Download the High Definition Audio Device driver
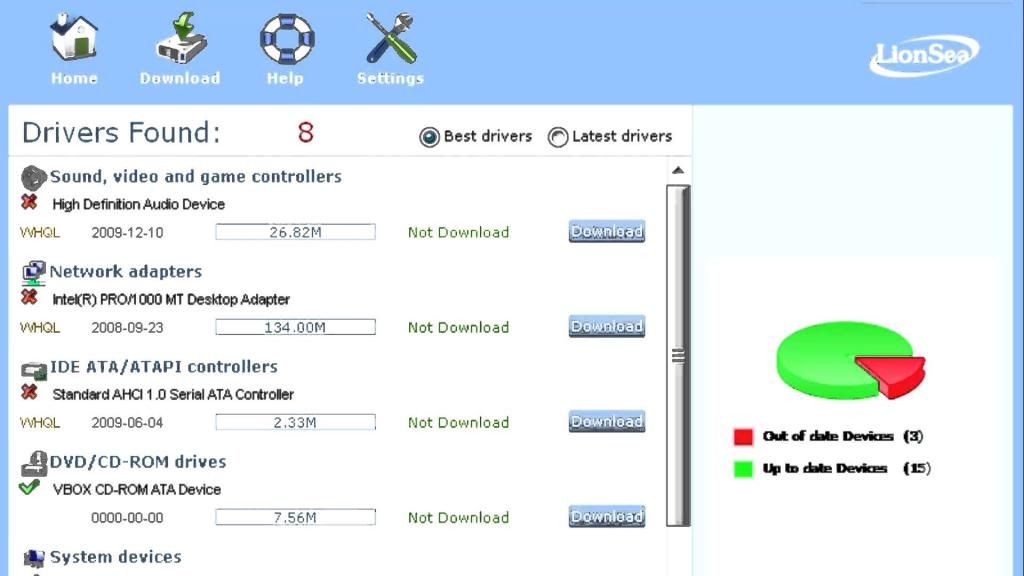The height and width of the screenshot is (576, 1024). [606, 232]
